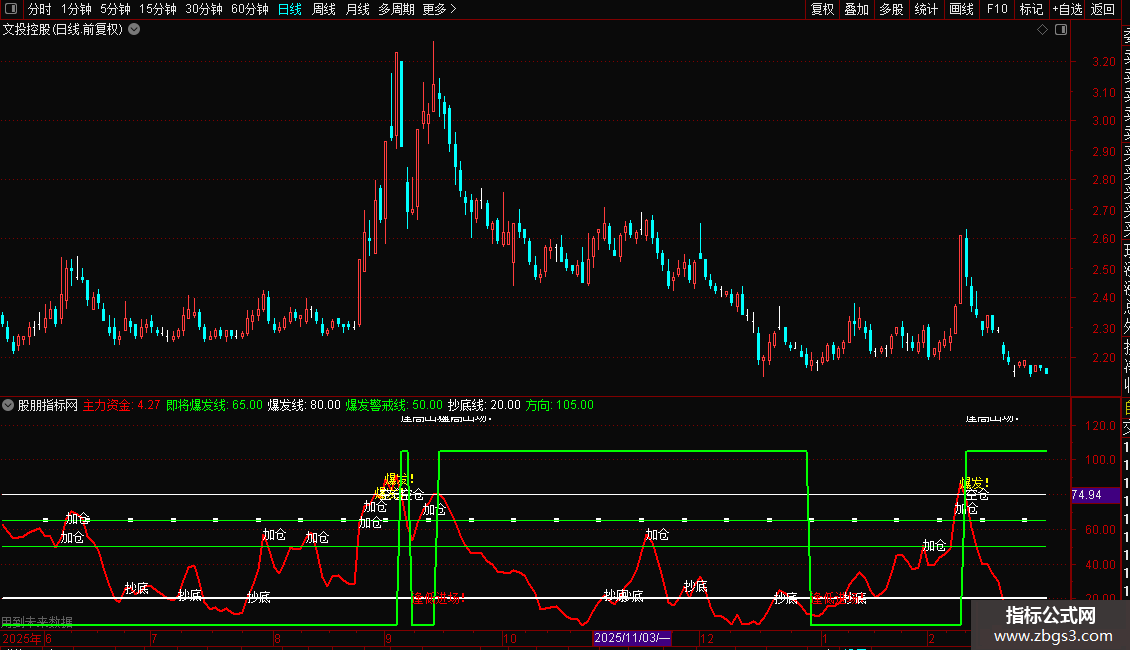
Task: Click the 股朋指标网 indicator name
Action: point(48,405)
